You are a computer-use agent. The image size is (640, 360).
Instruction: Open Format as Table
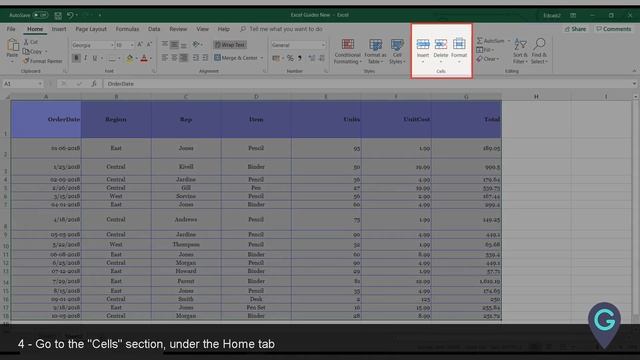375,51
